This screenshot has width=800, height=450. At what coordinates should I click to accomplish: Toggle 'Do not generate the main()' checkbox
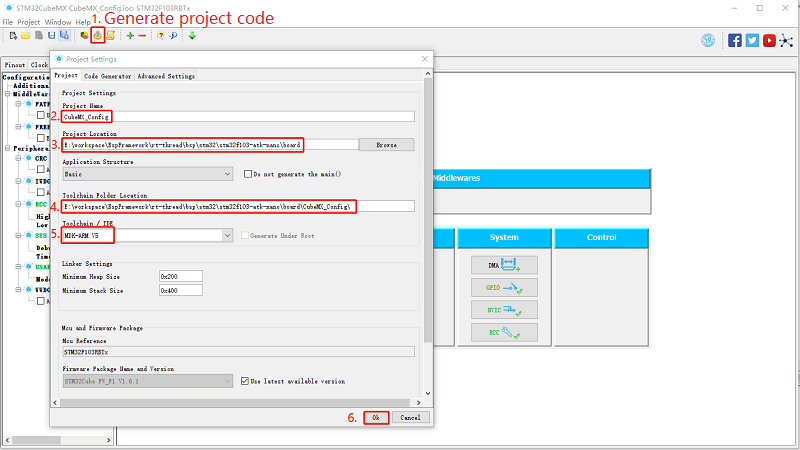250,174
